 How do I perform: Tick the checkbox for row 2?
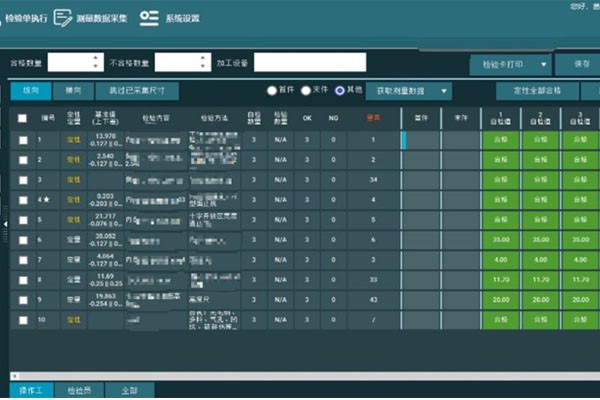click(x=23, y=160)
